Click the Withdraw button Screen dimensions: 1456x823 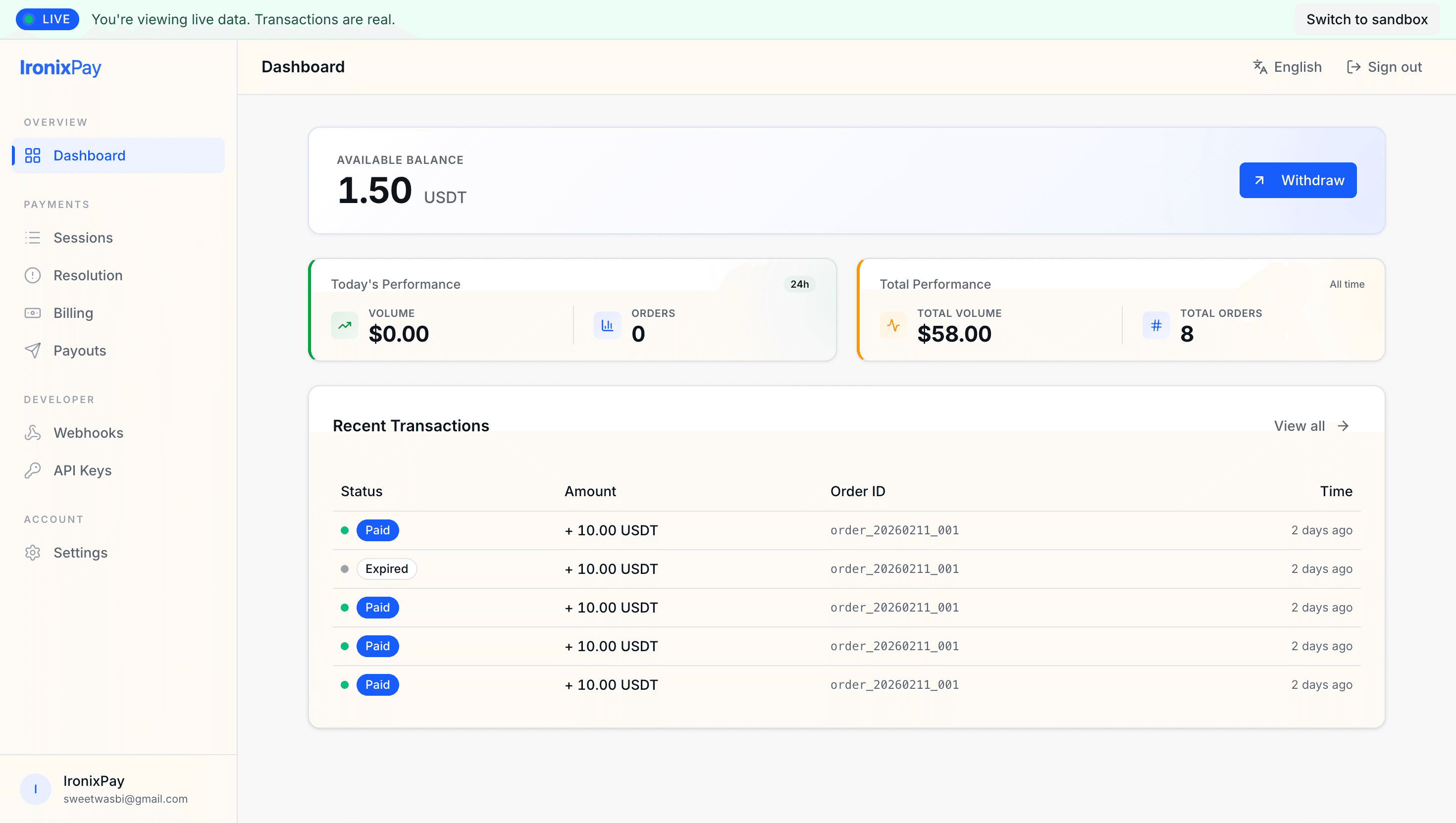(1298, 180)
